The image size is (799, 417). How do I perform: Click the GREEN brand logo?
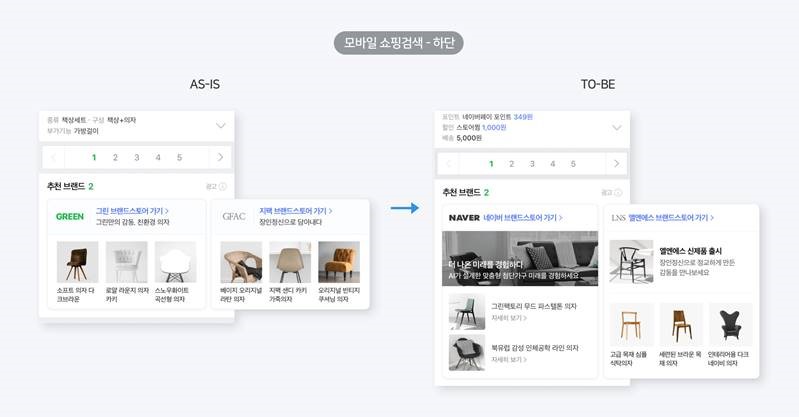tap(70, 217)
